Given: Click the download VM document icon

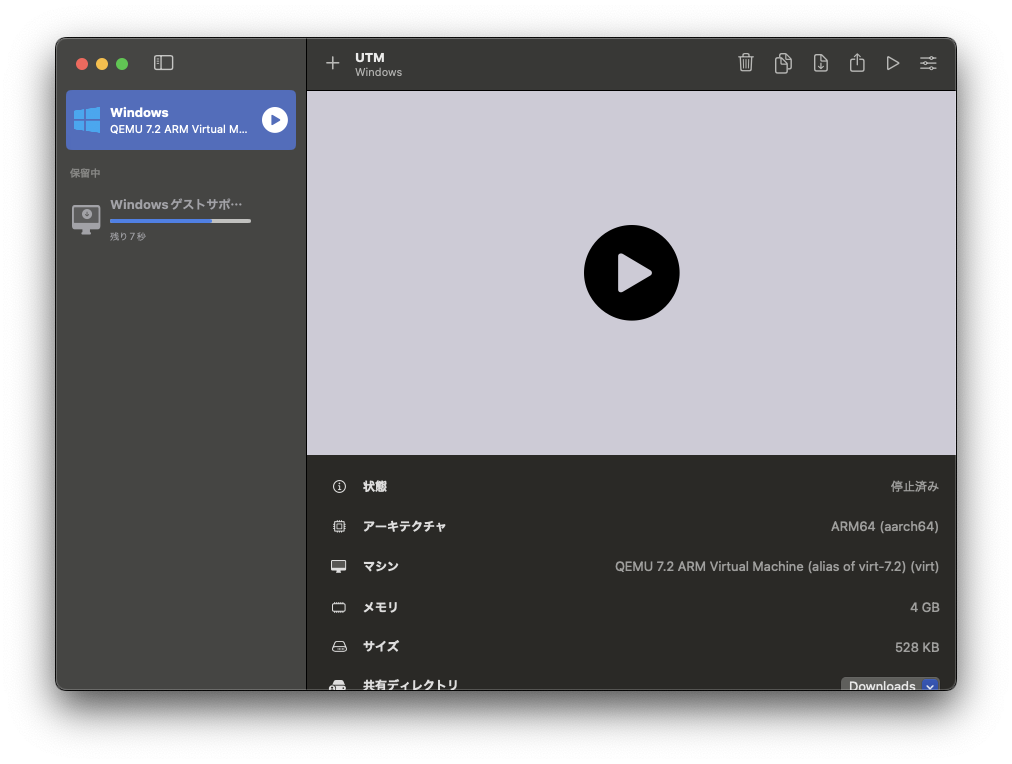Looking at the screenshot, I should [x=820, y=63].
